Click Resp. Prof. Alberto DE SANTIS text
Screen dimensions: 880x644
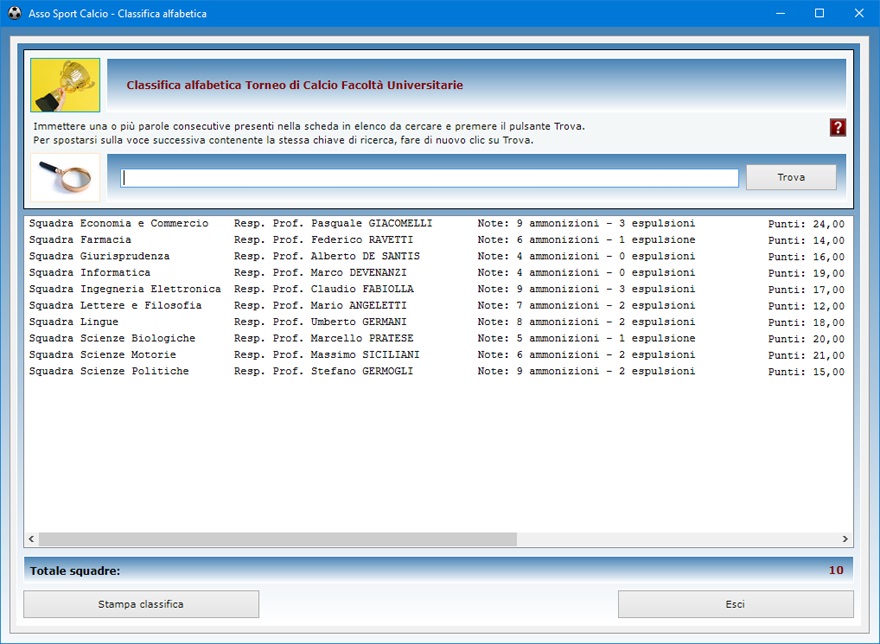tap(327, 256)
